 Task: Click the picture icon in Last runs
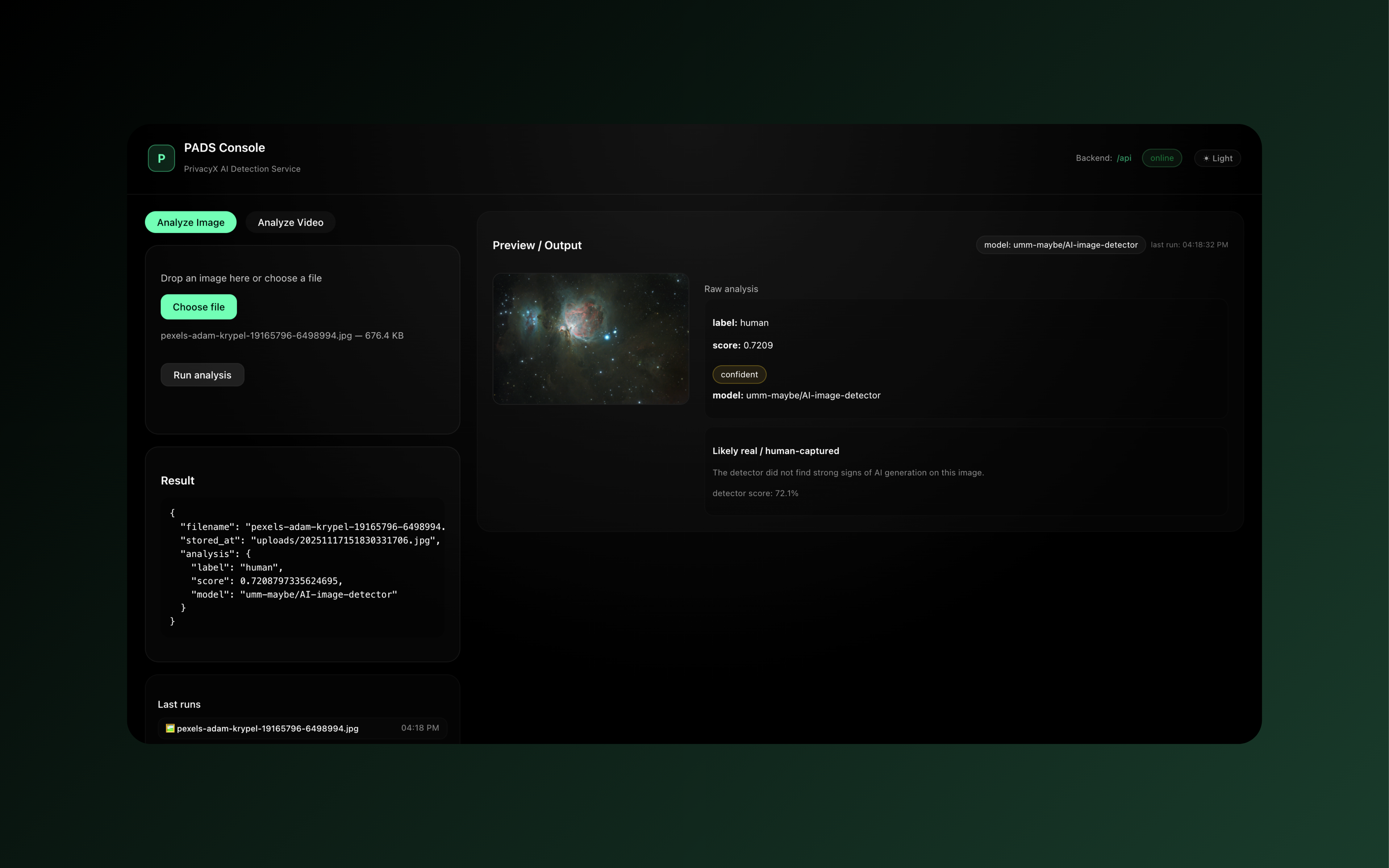point(170,728)
